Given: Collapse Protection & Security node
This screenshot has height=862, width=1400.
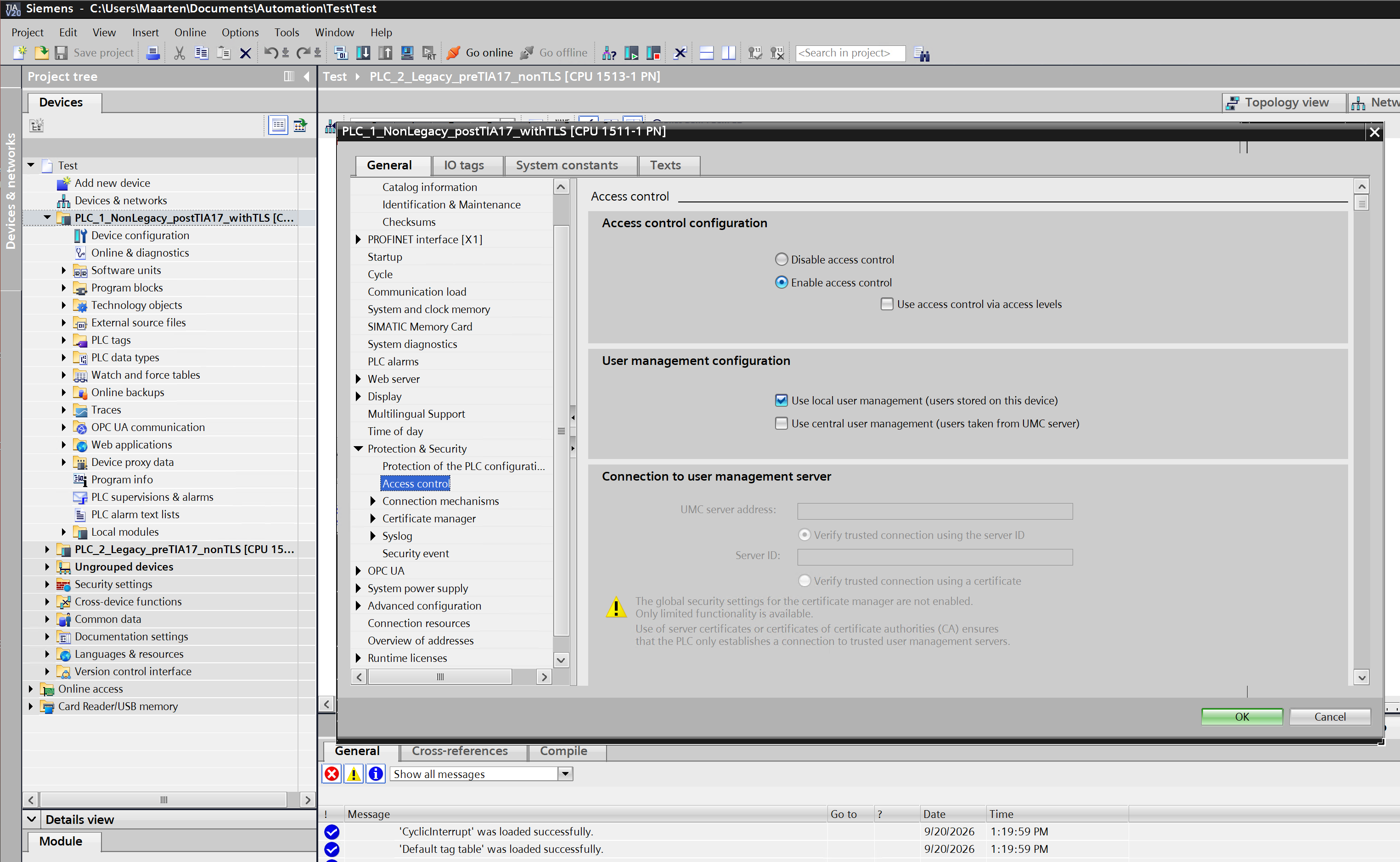Looking at the screenshot, I should click(x=358, y=449).
